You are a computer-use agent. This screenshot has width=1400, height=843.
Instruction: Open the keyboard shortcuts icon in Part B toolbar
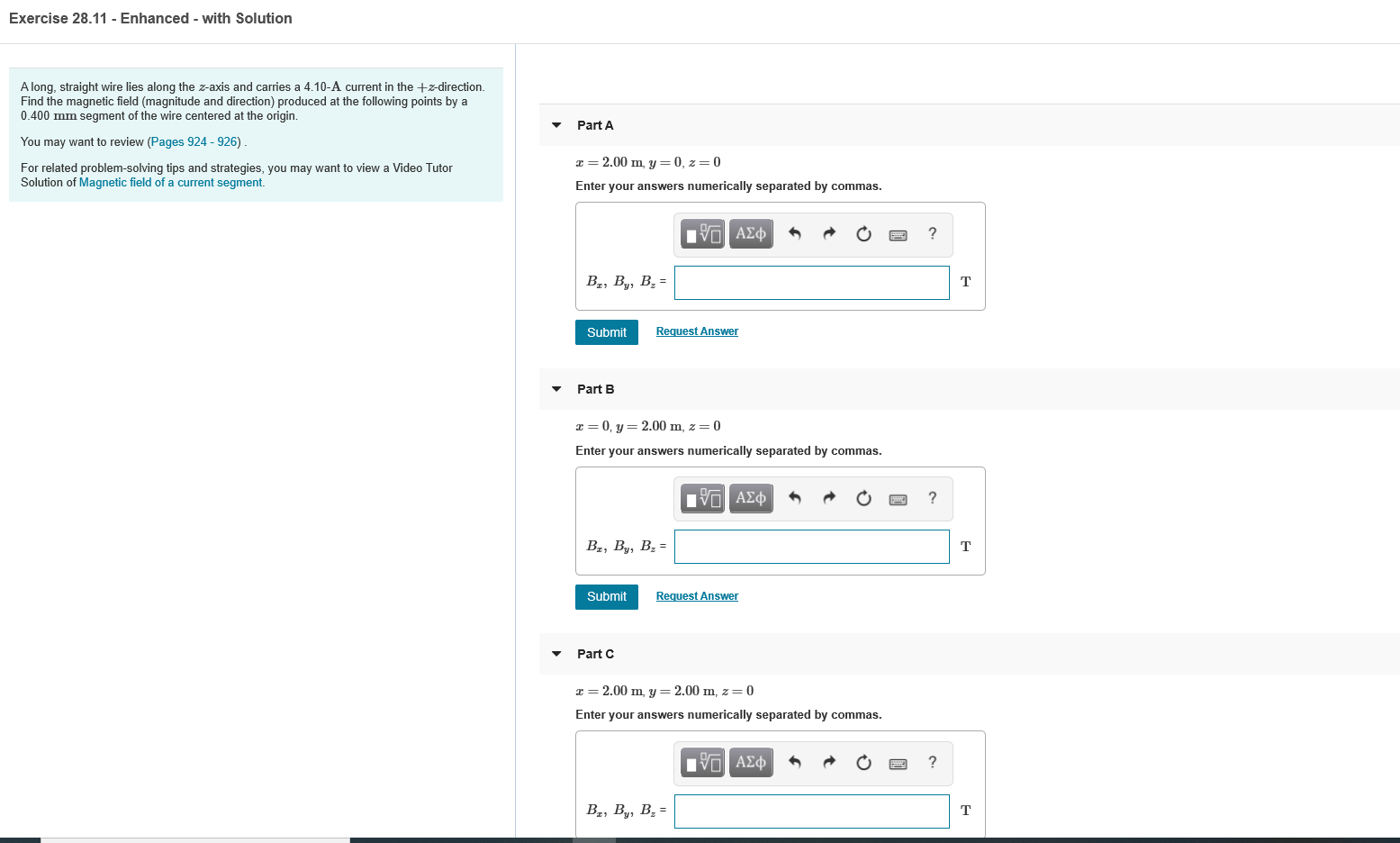point(898,498)
